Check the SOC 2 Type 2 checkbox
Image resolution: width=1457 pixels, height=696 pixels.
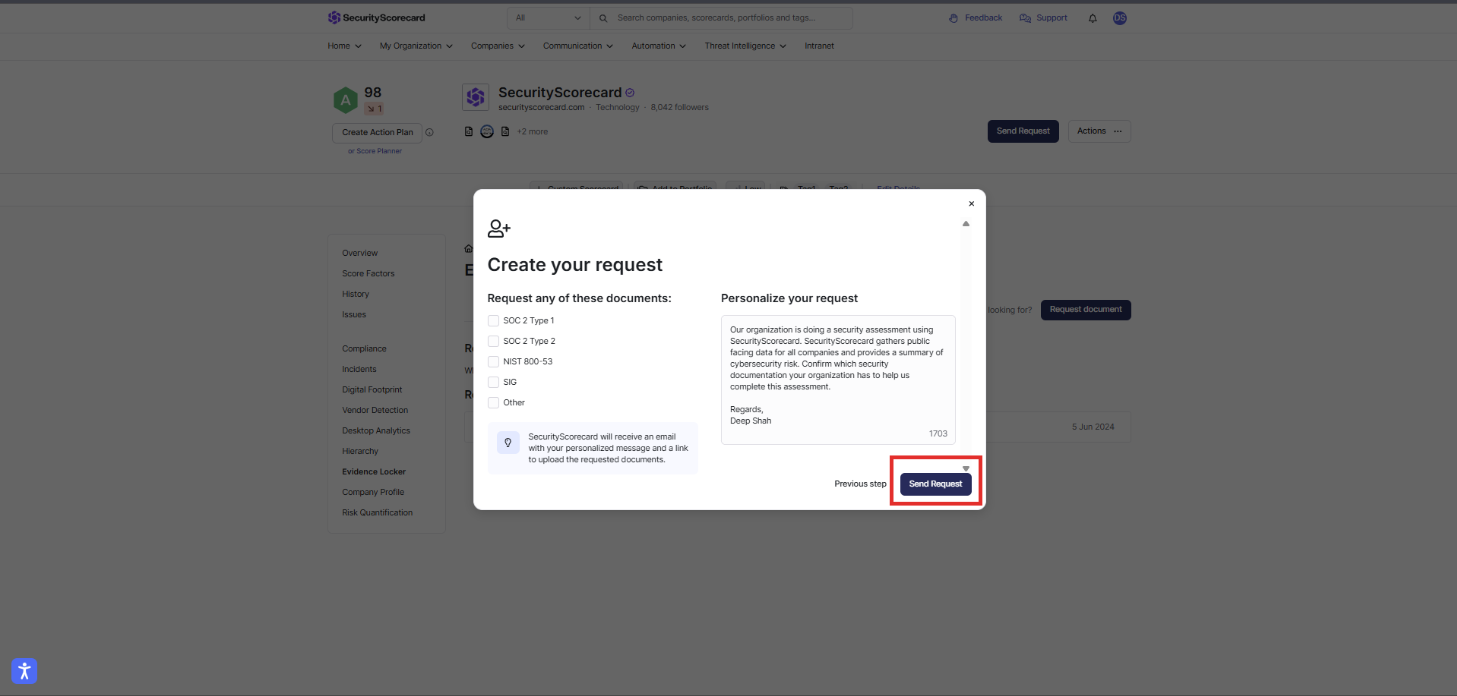click(493, 341)
